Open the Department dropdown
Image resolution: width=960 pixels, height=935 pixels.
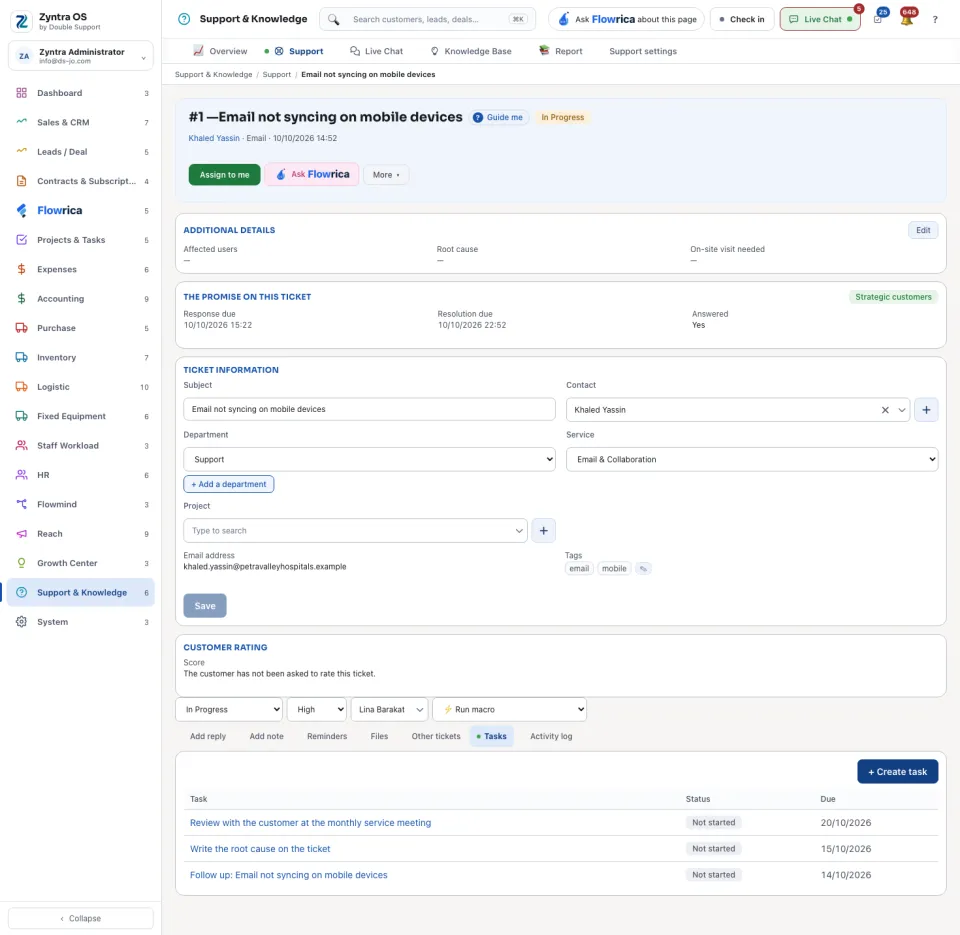[x=369, y=459]
